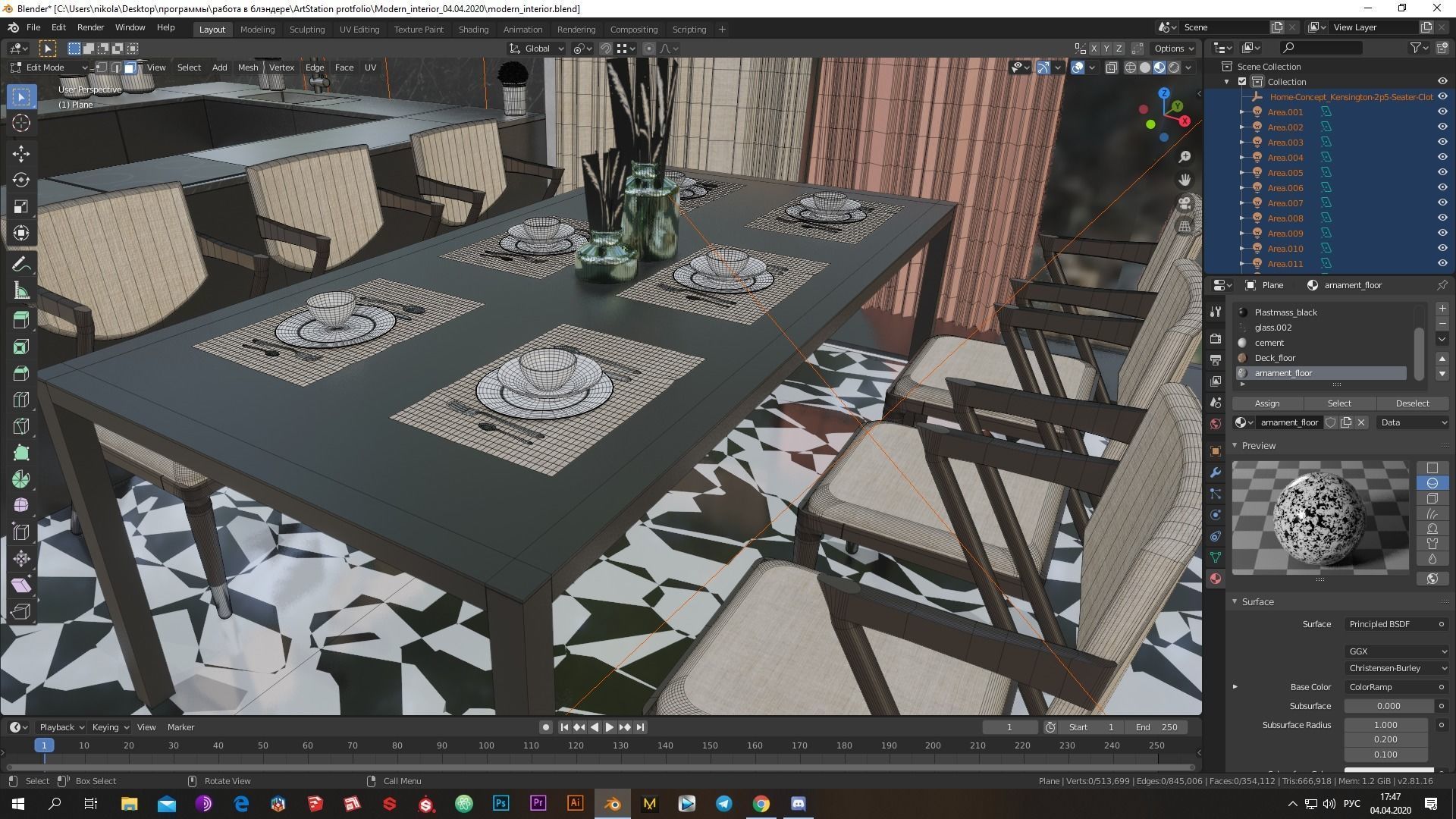Viewport: 1456px width, 819px height.
Task: Select the Edge Slide tool
Action: [21, 532]
